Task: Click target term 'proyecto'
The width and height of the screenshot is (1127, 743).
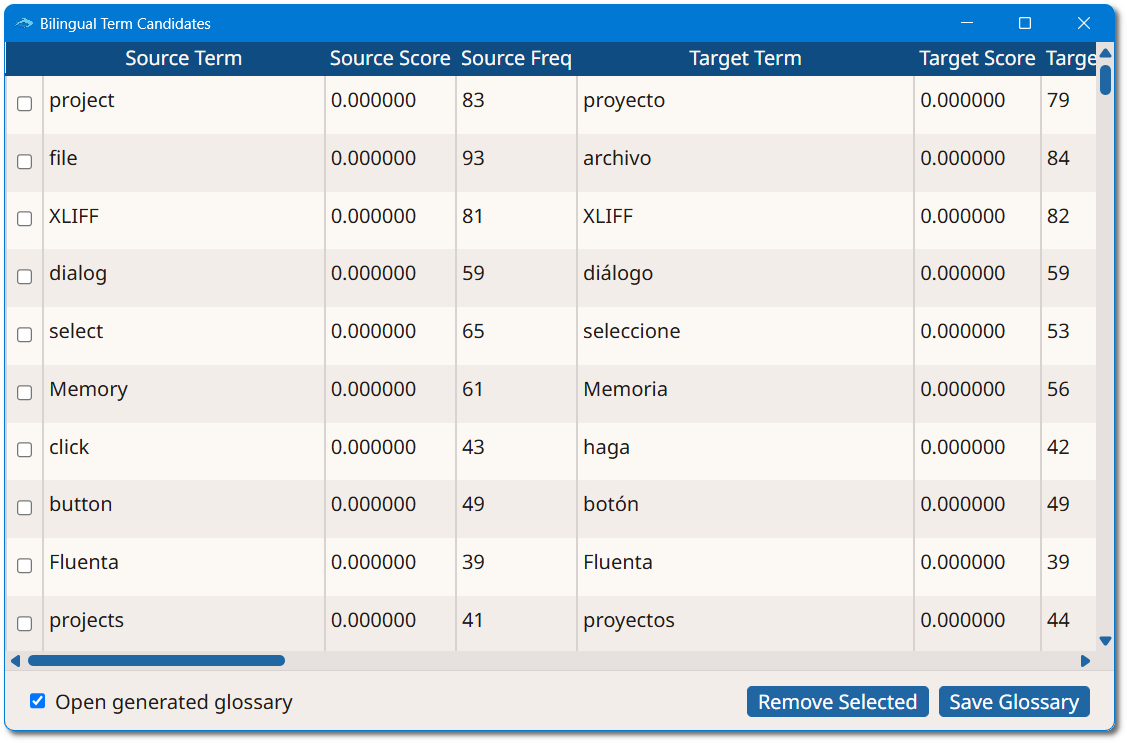Action: (624, 101)
